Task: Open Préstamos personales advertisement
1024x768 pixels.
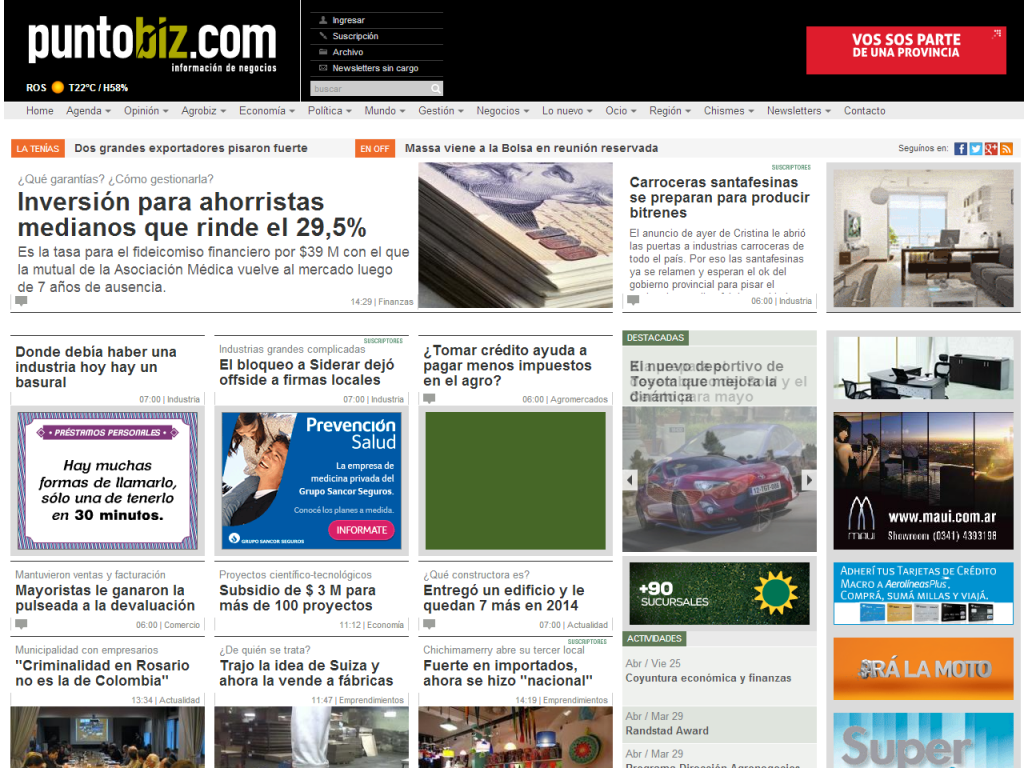Action: tap(107, 481)
